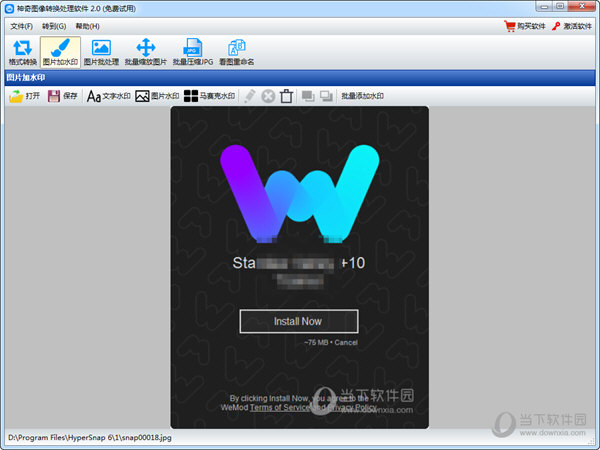600x450 pixels.
Task: Click 批量添加水印 batch add watermark
Action: [362, 96]
